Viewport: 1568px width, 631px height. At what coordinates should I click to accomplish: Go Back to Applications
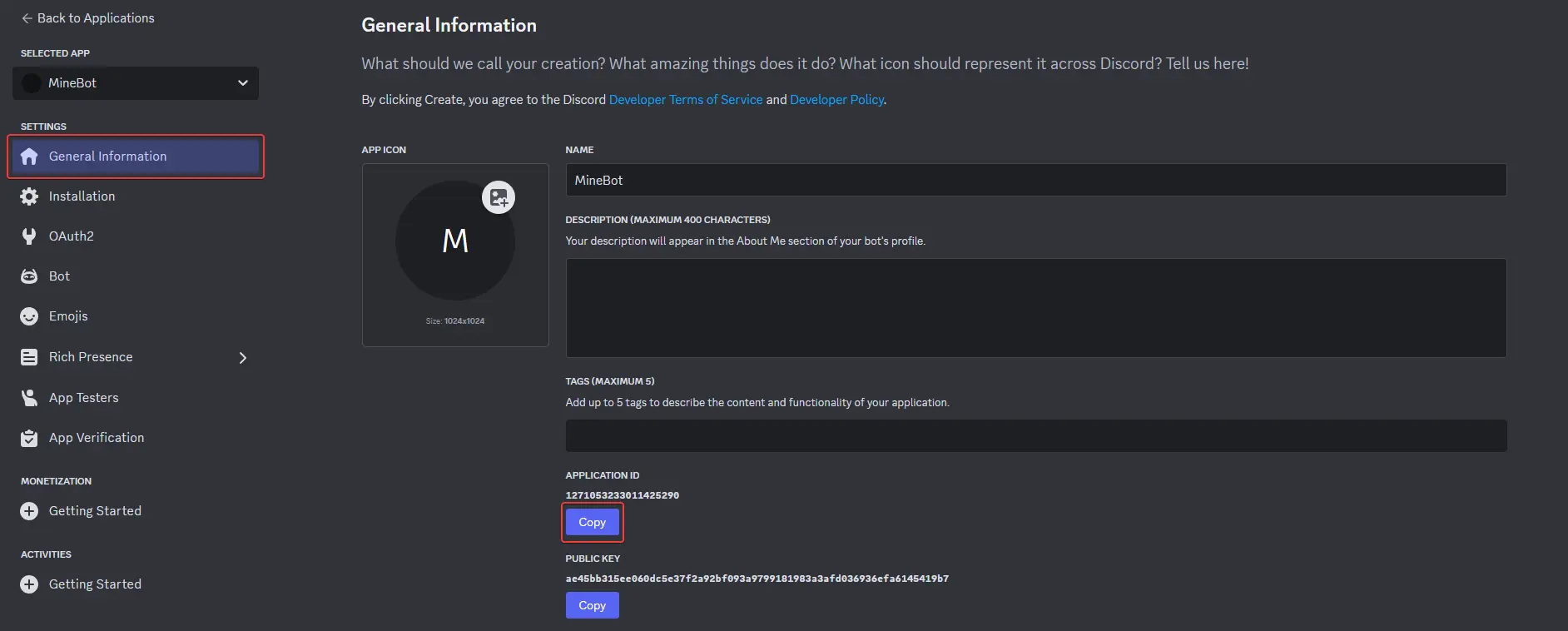(87, 18)
